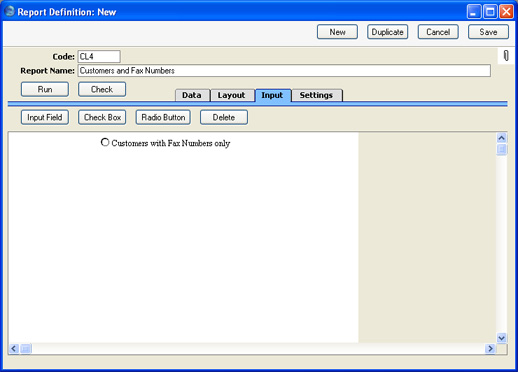Add a Check Box element
518x372 pixels.
pos(102,117)
